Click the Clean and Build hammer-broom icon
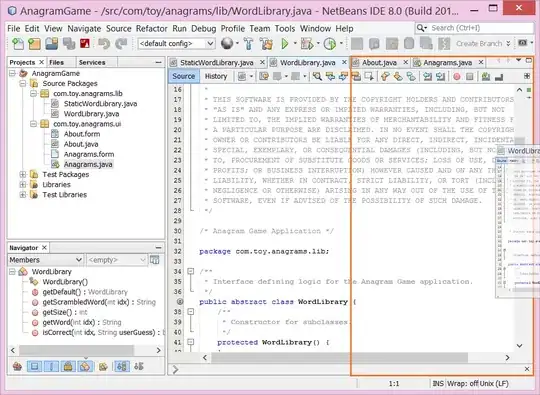 (266, 44)
